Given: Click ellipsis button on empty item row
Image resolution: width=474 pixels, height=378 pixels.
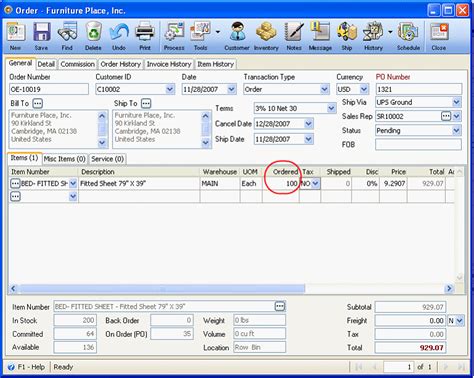Looking at the screenshot, I should [x=15, y=197].
